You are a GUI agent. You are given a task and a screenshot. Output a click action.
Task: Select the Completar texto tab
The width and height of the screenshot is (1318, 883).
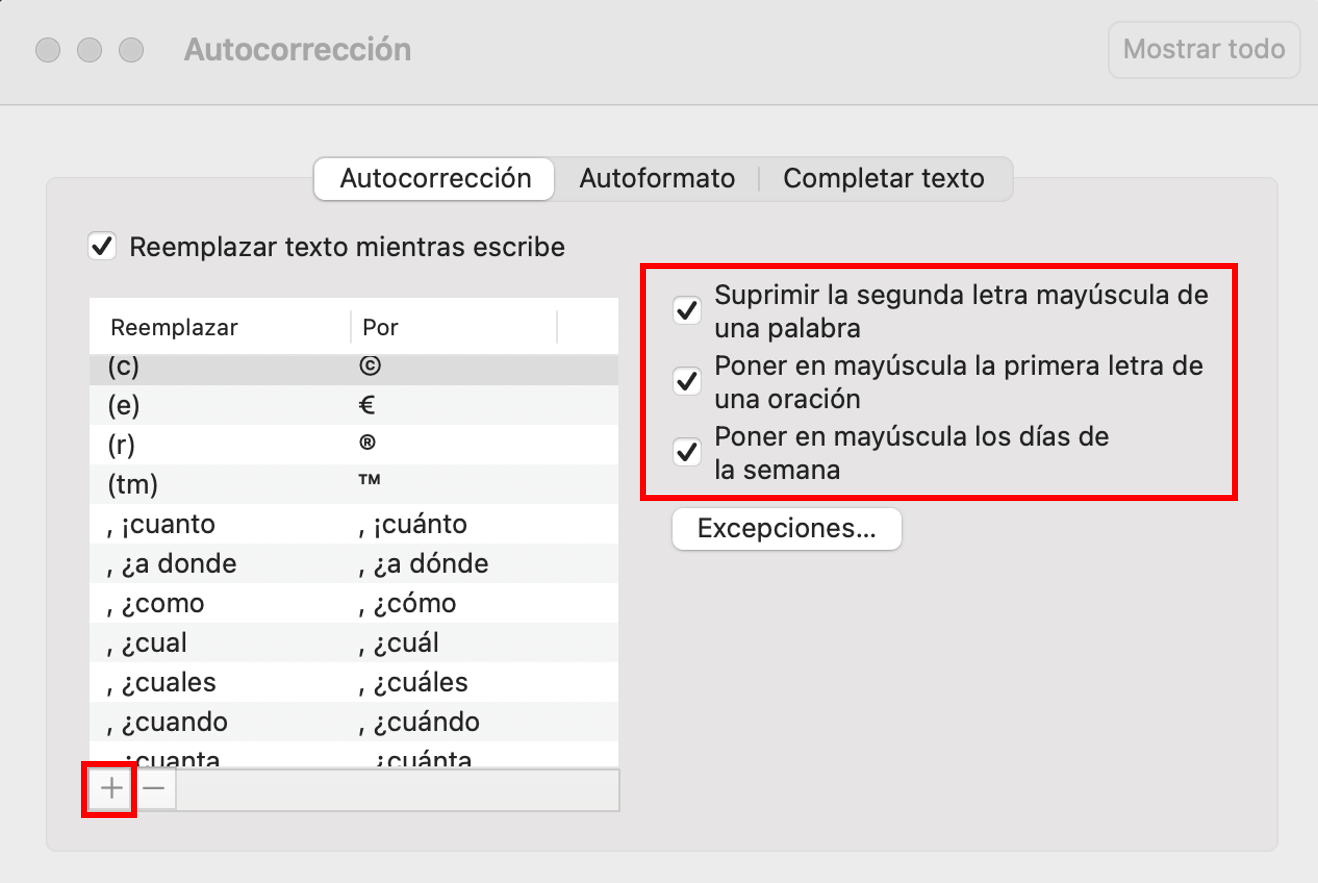[884, 179]
